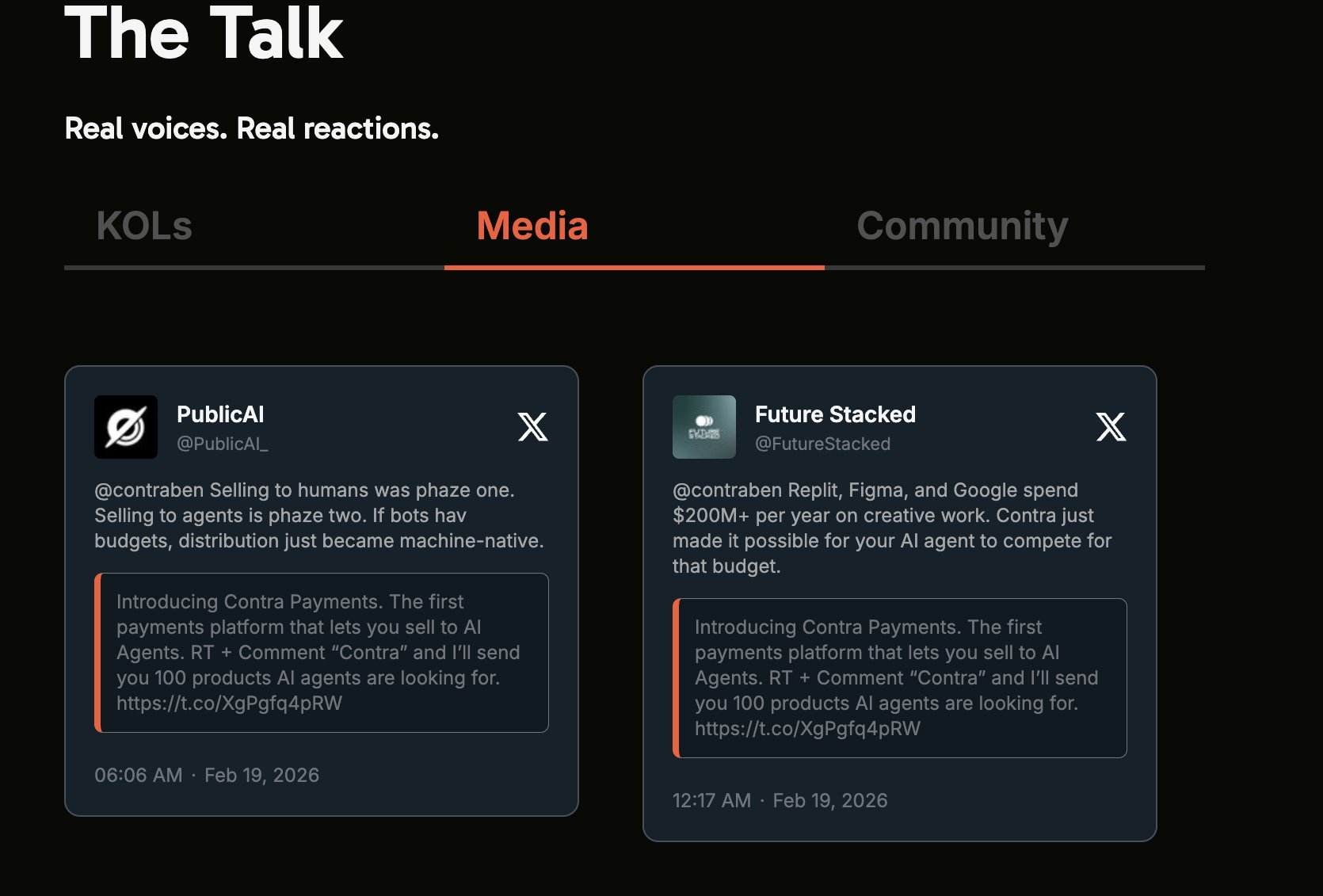Click the 06:06 AM Feb 19 timestamp
Screen dimensions: 1323x896
pyautogui.click(x=207, y=775)
